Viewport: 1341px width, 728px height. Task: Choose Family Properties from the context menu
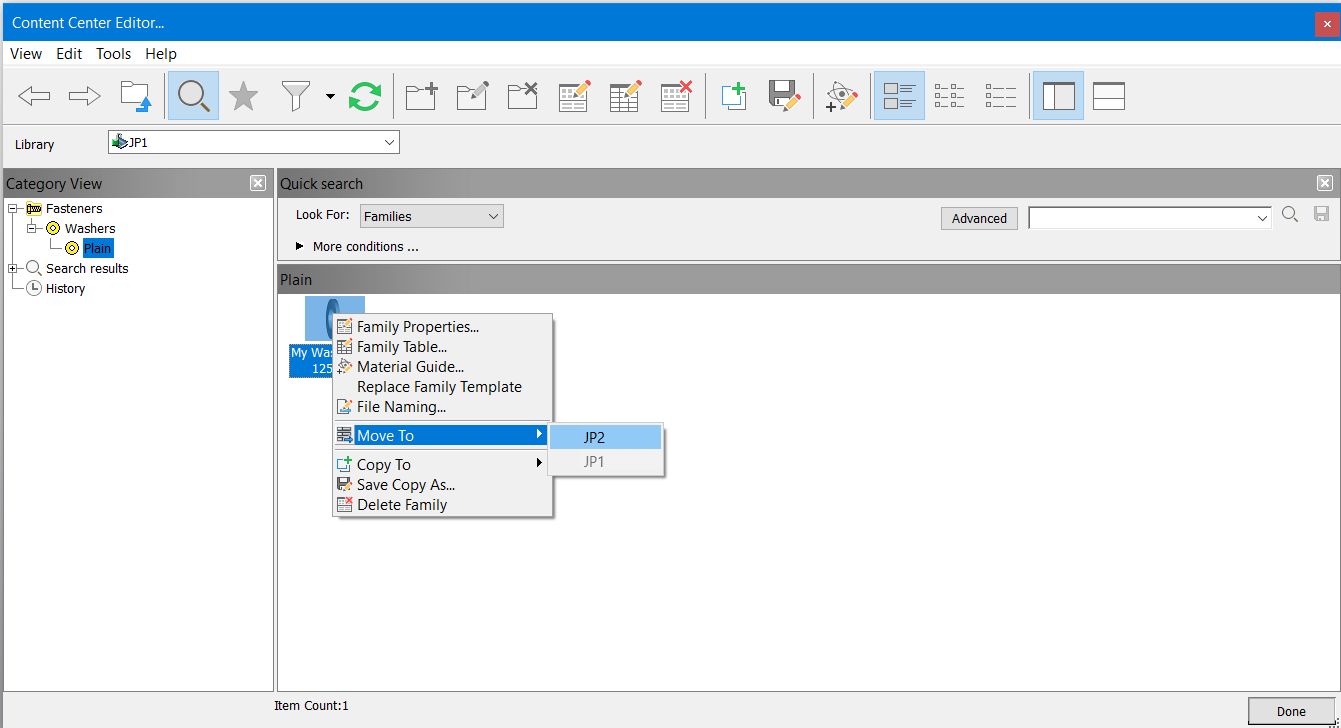[x=417, y=326]
